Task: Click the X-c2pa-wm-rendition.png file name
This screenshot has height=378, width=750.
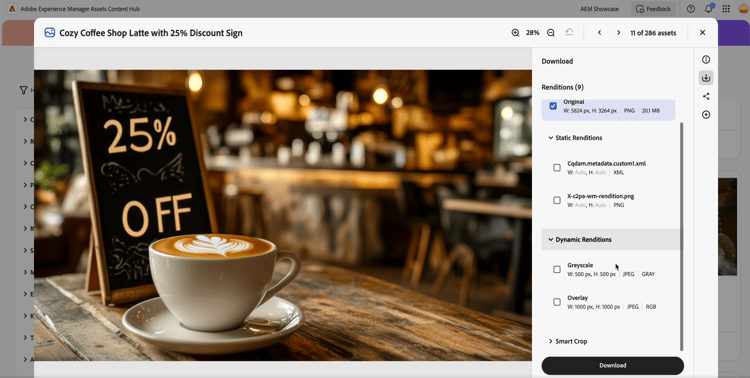Action: [601, 196]
